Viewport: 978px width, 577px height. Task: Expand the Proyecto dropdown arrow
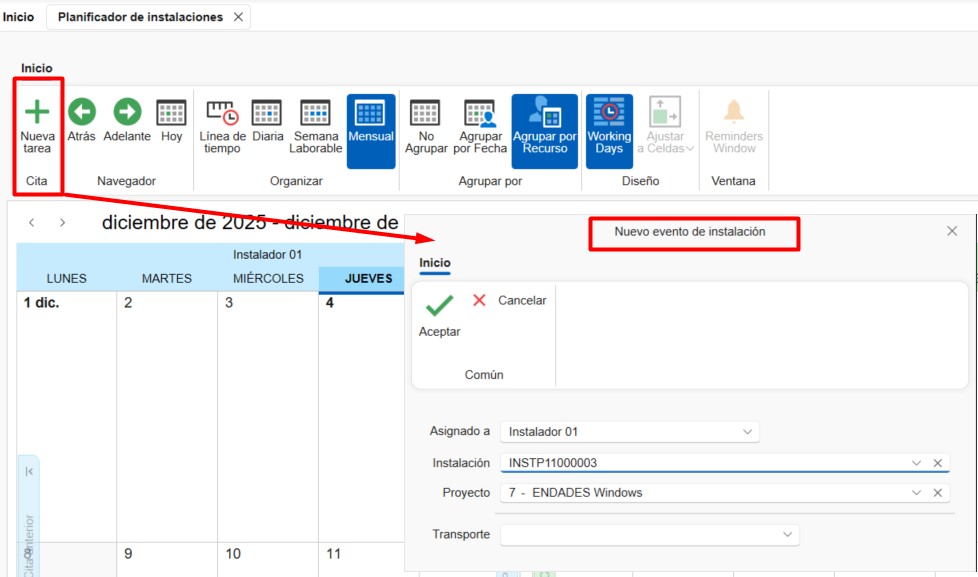click(x=916, y=493)
